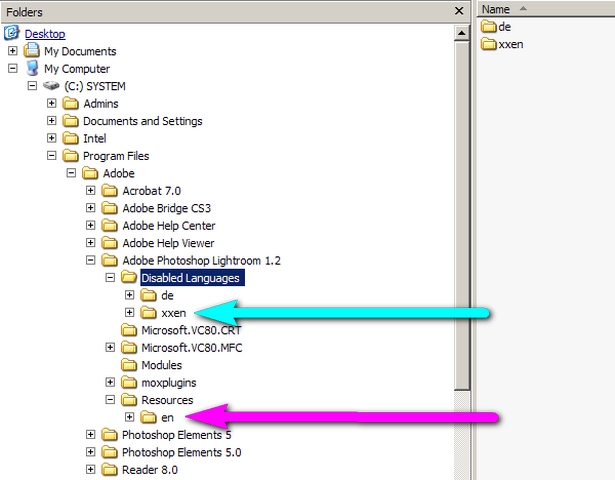
Task: Click the Adobe folder icon
Action: pos(90,173)
